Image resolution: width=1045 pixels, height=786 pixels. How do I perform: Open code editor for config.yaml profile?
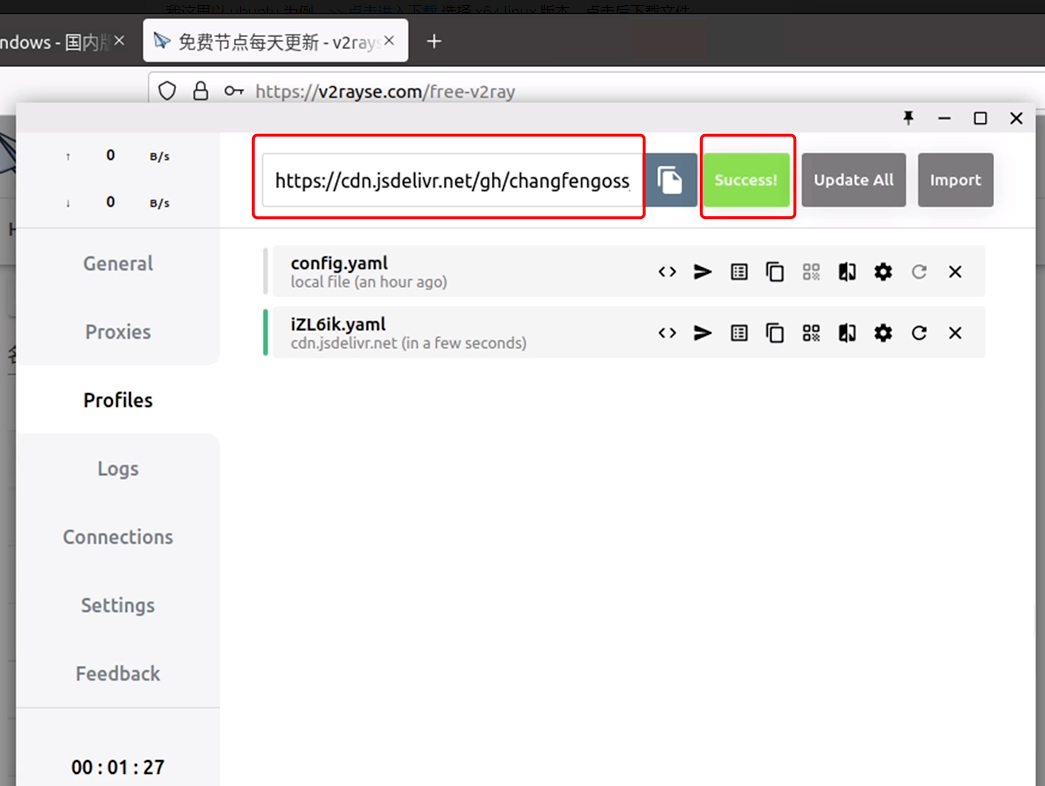tap(667, 272)
